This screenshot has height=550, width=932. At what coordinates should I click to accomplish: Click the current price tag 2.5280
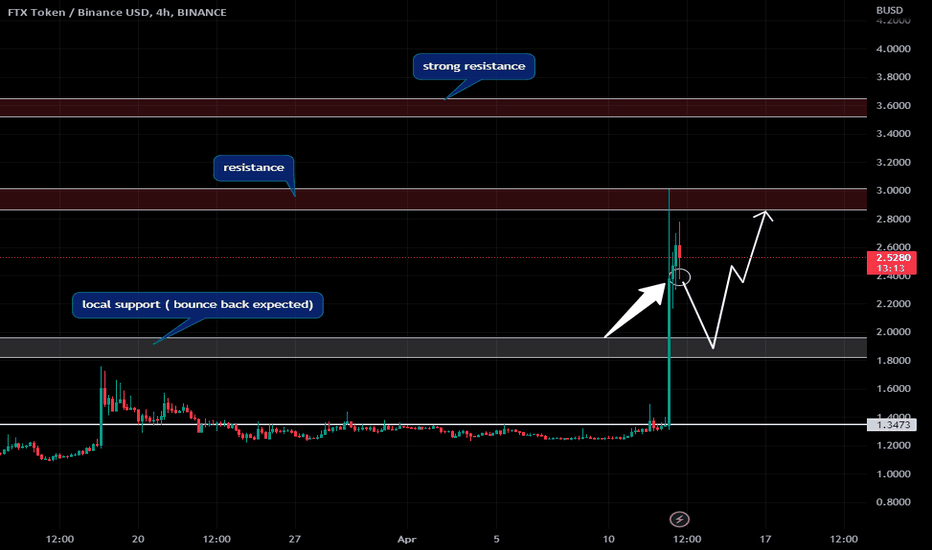[893, 257]
